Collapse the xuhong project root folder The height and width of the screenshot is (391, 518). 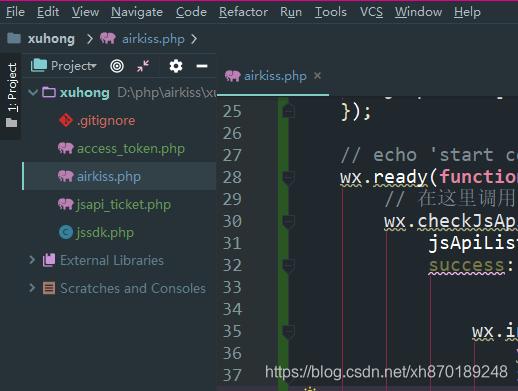33,92
